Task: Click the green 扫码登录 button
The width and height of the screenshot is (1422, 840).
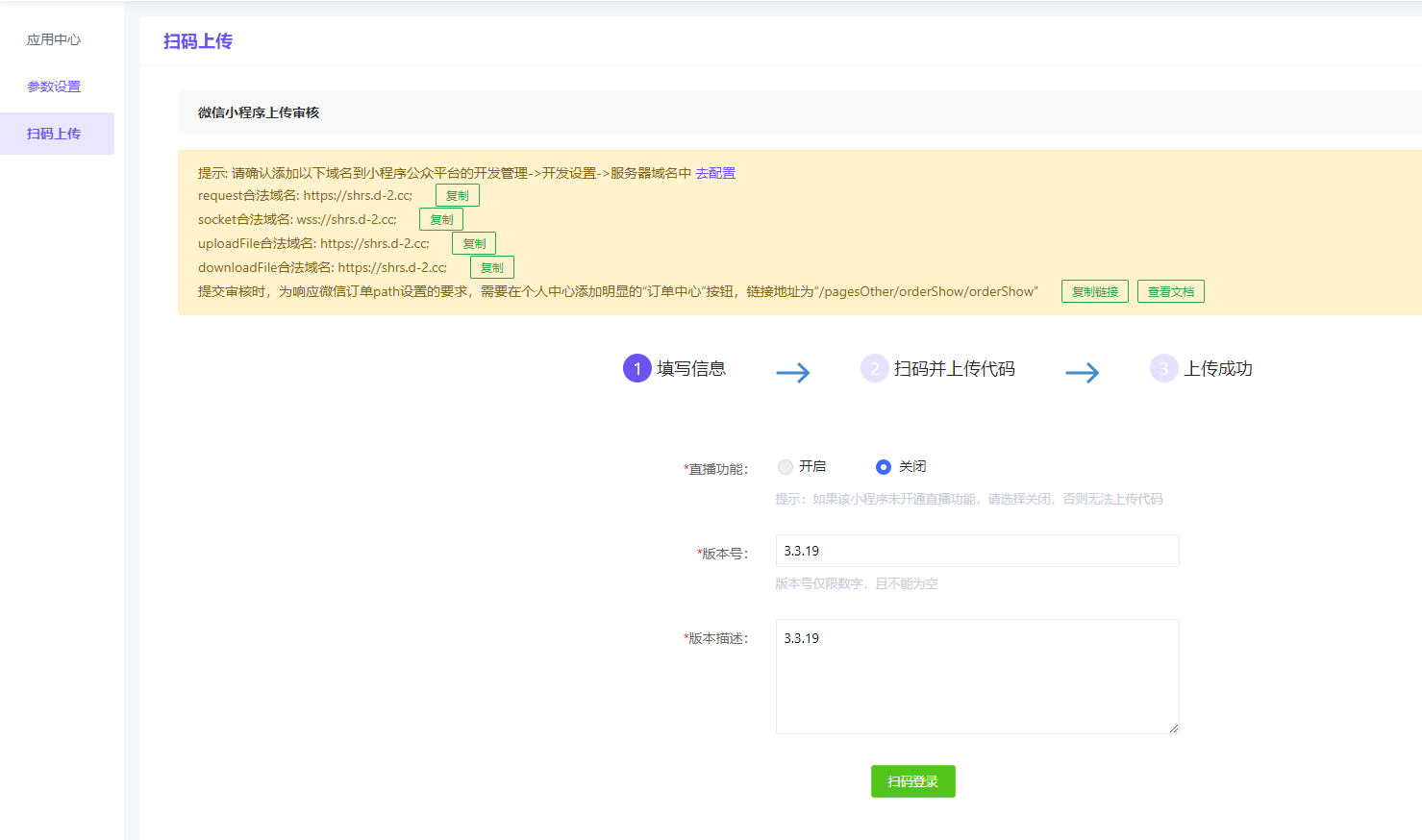Action: 912,781
